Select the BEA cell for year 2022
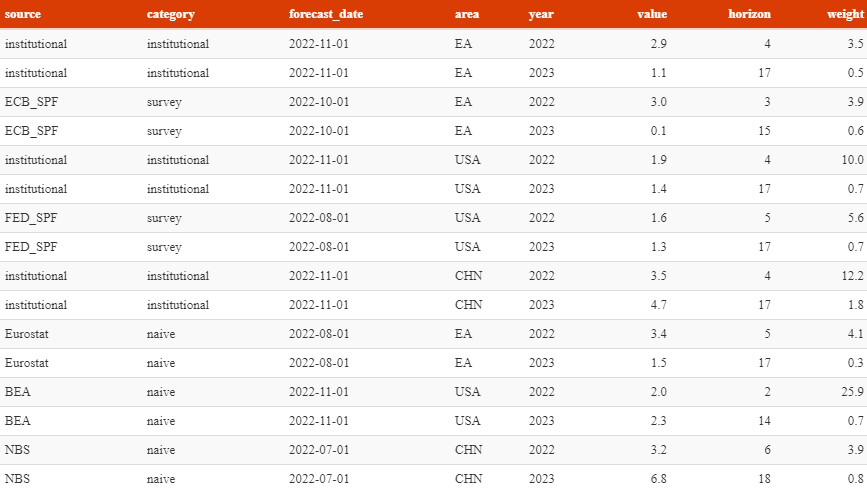 (x=18, y=392)
